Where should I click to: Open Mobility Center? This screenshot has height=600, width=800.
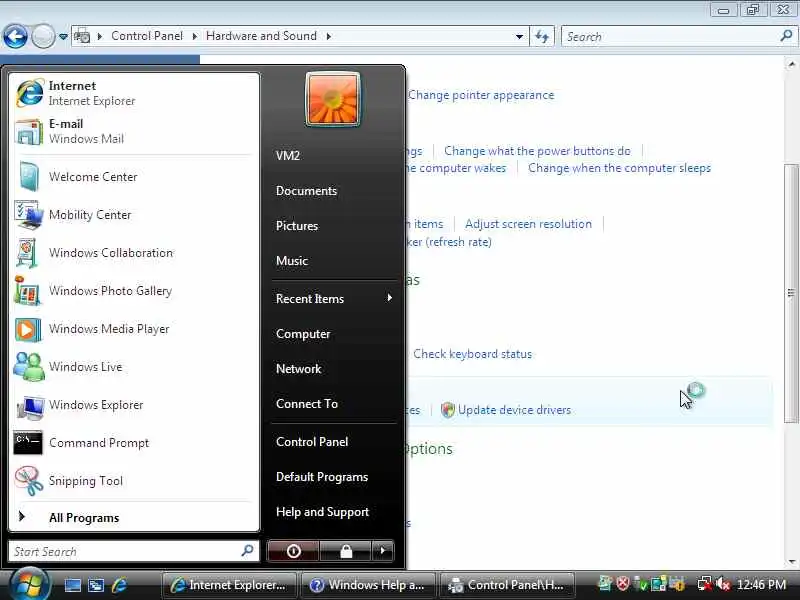(x=134, y=215)
